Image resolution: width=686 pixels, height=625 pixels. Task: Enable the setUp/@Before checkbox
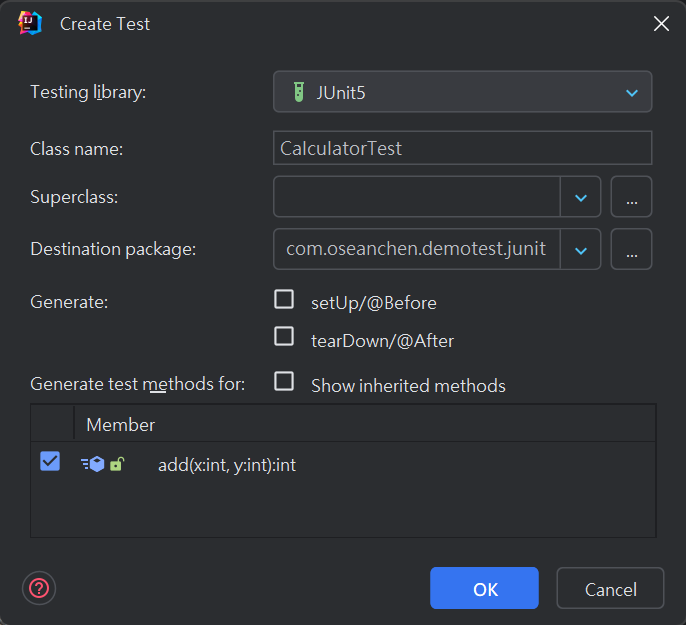285,300
